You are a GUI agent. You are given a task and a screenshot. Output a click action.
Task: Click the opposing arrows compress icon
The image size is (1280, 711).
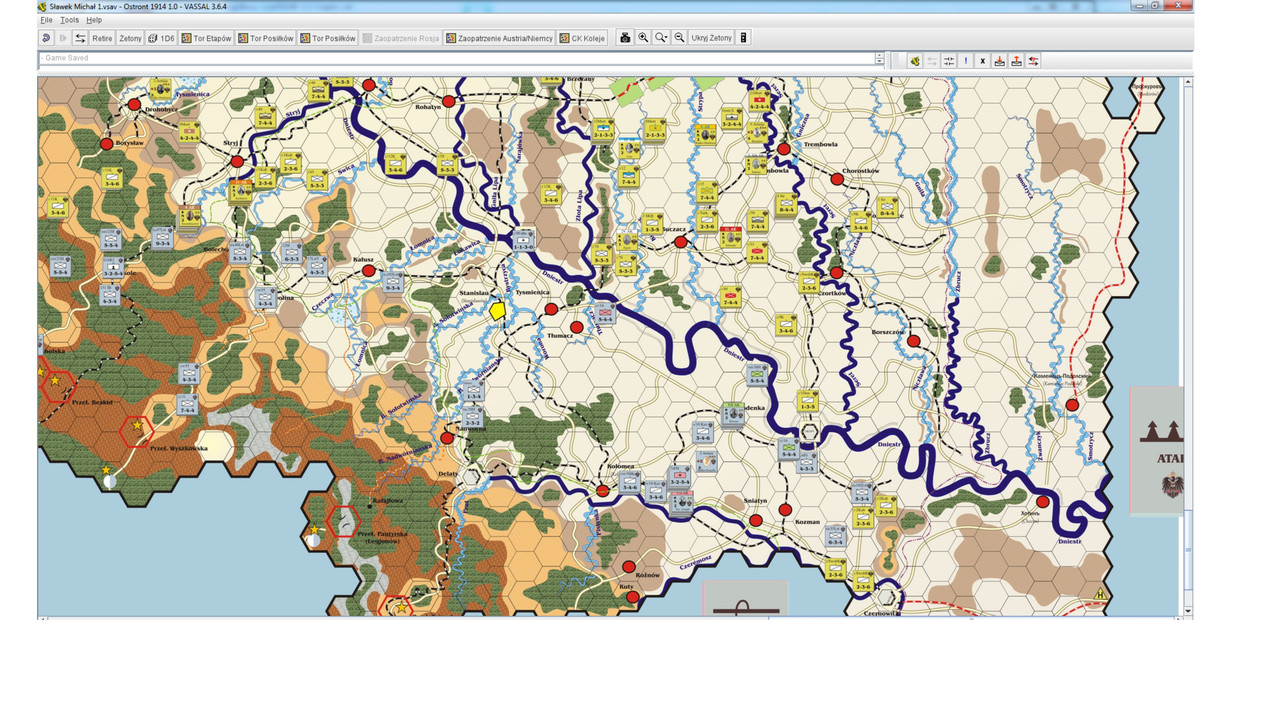[x=949, y=61]
